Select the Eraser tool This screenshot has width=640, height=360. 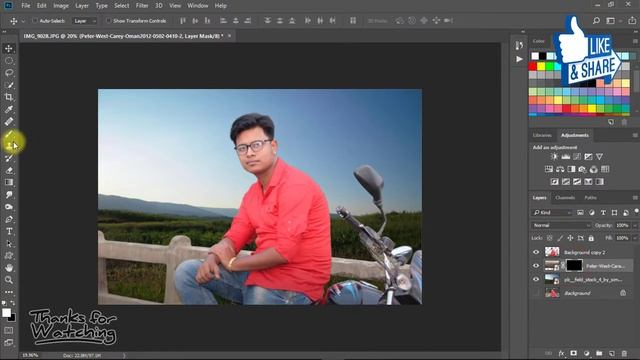[x=9, y=170]
